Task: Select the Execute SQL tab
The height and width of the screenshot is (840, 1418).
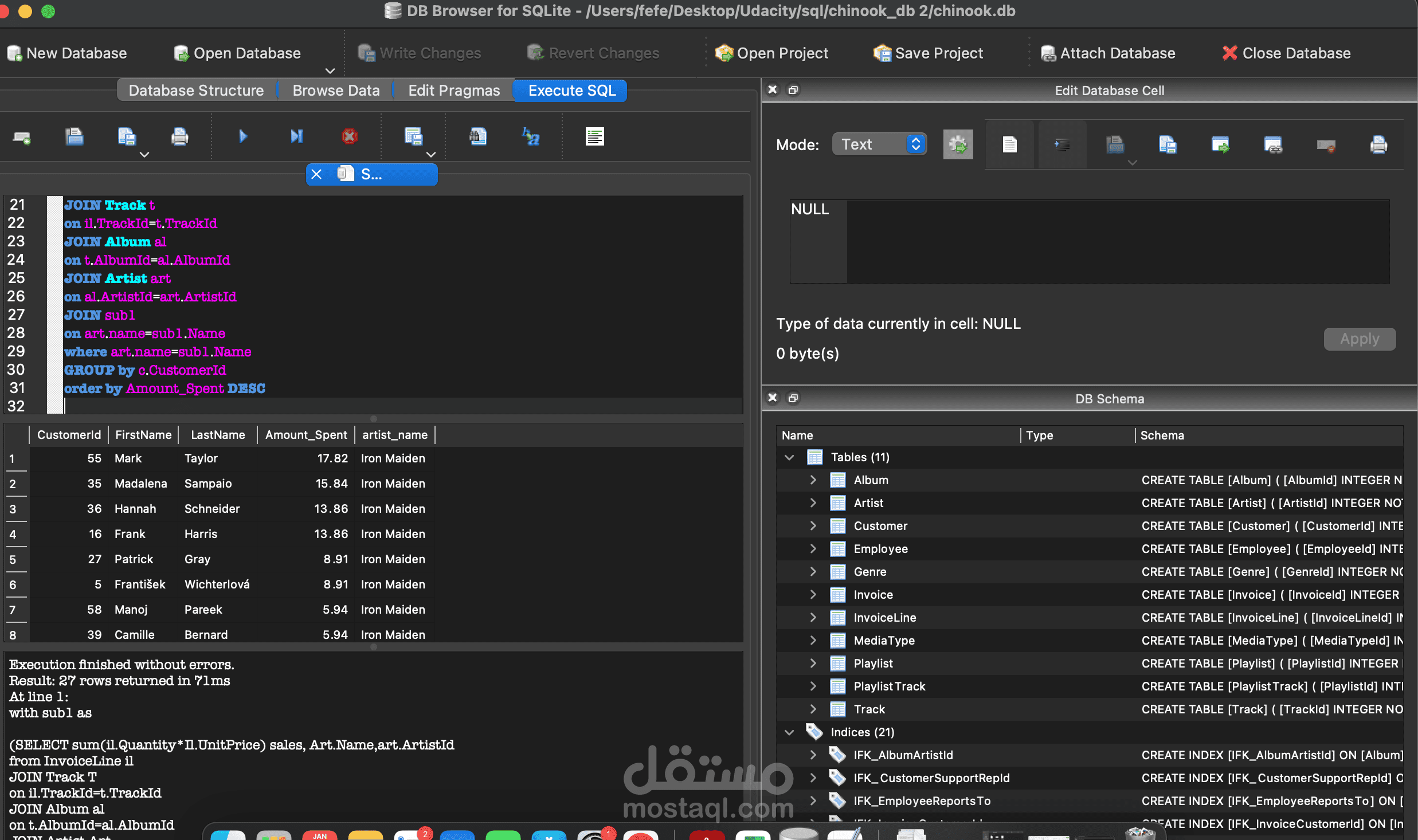Action: pyautogui.click(x=571, y=91)
